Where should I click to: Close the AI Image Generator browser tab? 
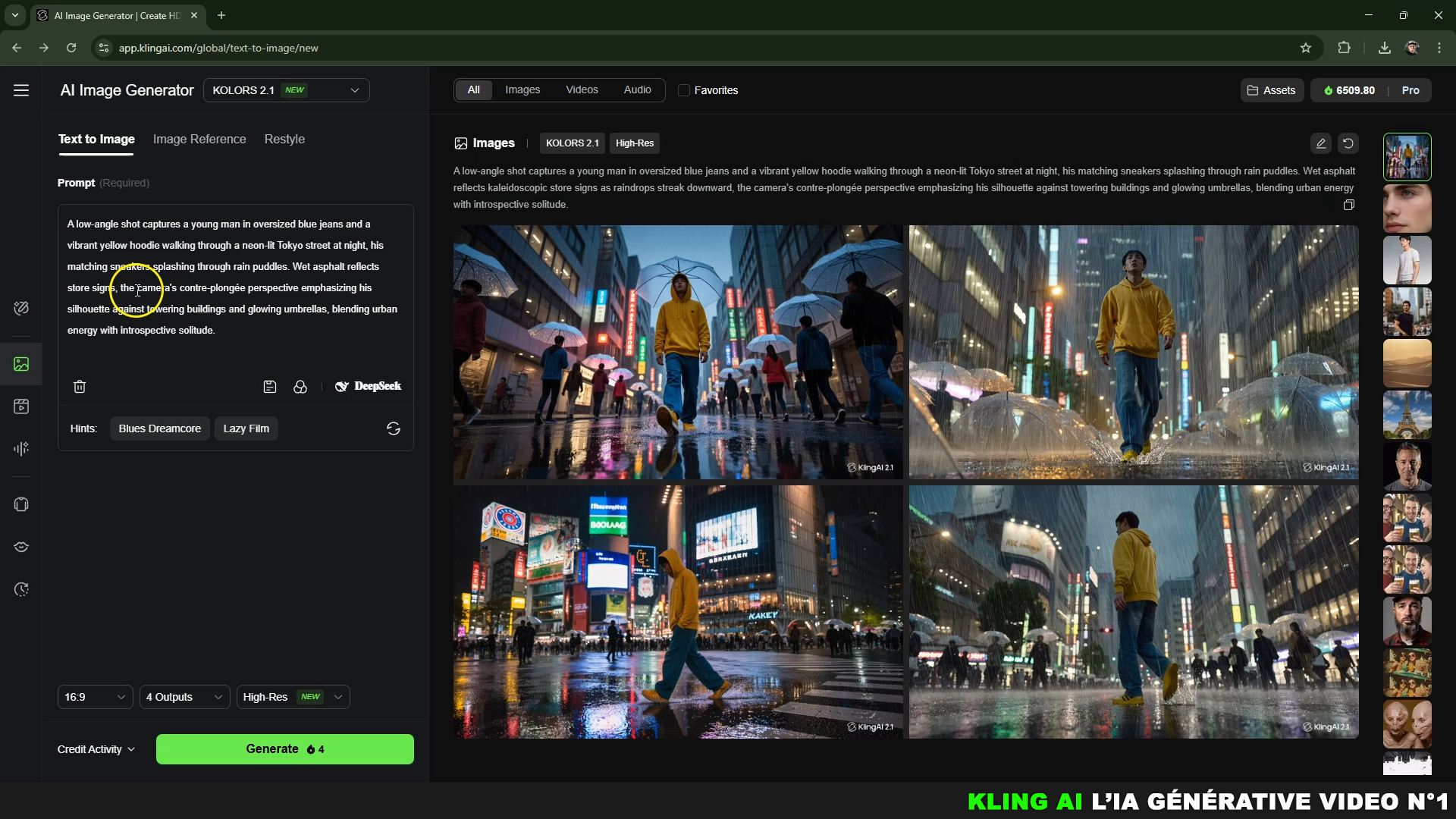194,15
